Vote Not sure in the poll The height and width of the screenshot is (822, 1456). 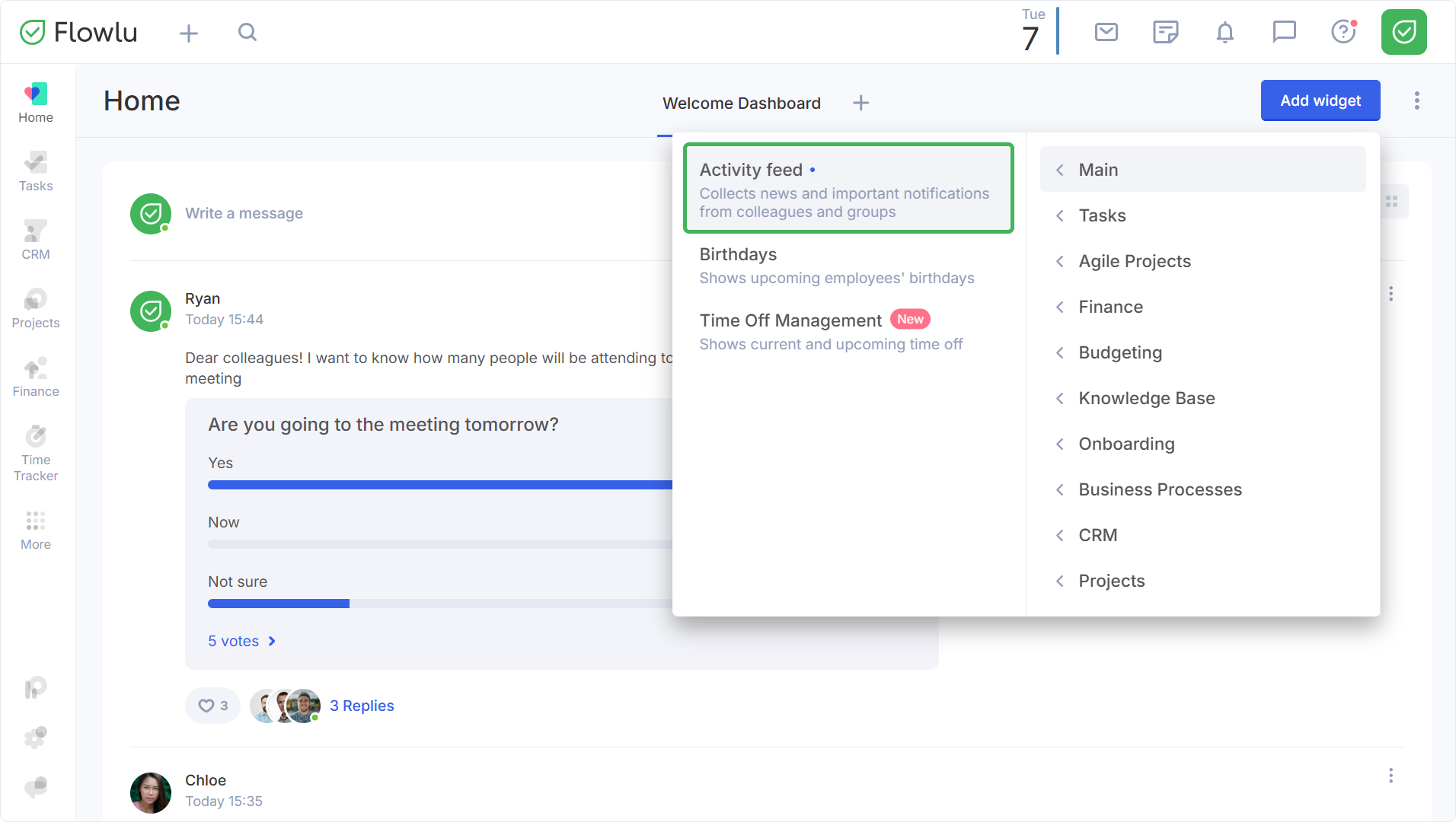[238, 581]
